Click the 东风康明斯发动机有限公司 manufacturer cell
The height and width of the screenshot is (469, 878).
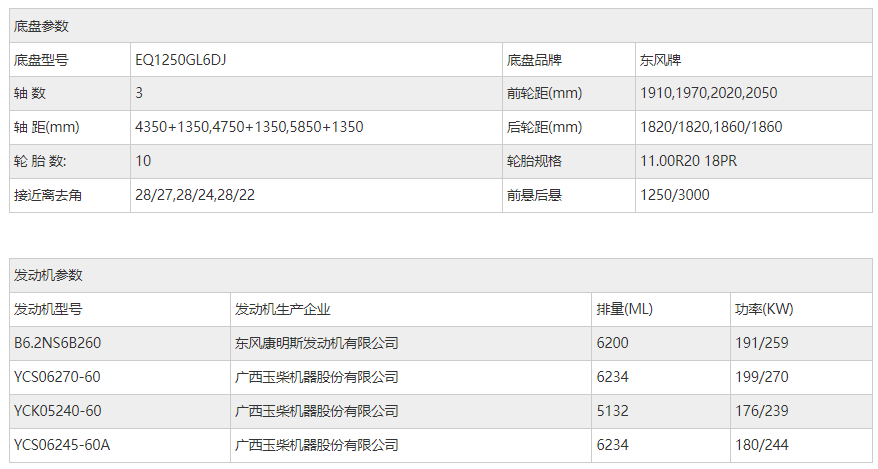(316, 343)
